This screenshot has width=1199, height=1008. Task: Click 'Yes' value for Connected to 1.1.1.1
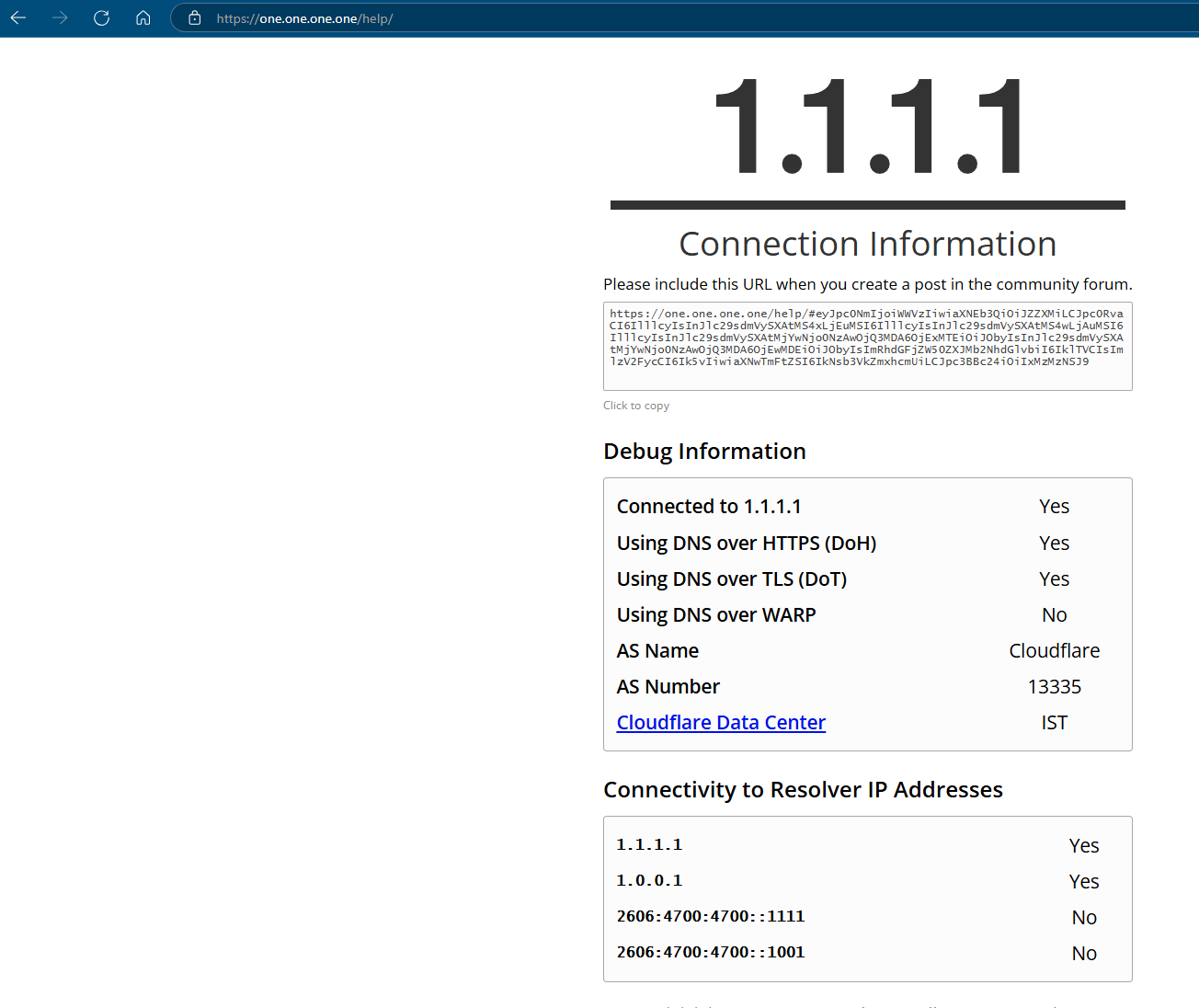point(1055,507)
